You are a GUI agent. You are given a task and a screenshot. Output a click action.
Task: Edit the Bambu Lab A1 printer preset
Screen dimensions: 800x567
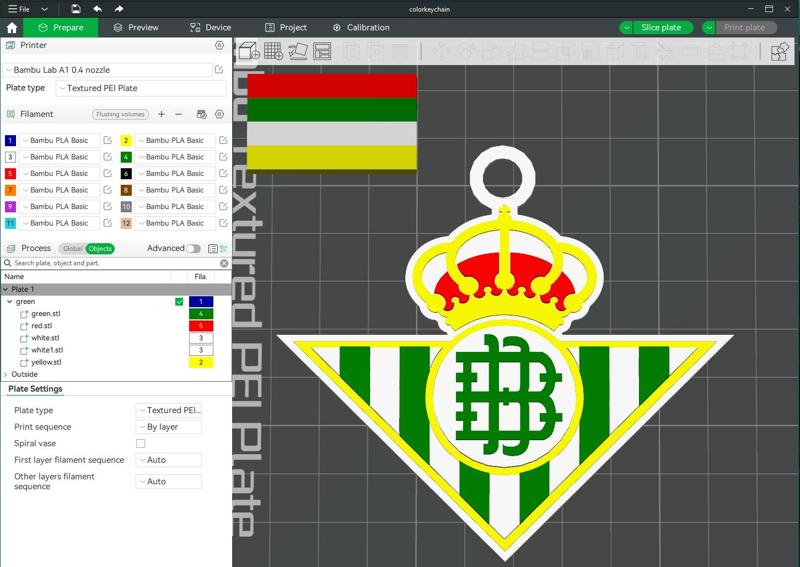pos(219,69)
